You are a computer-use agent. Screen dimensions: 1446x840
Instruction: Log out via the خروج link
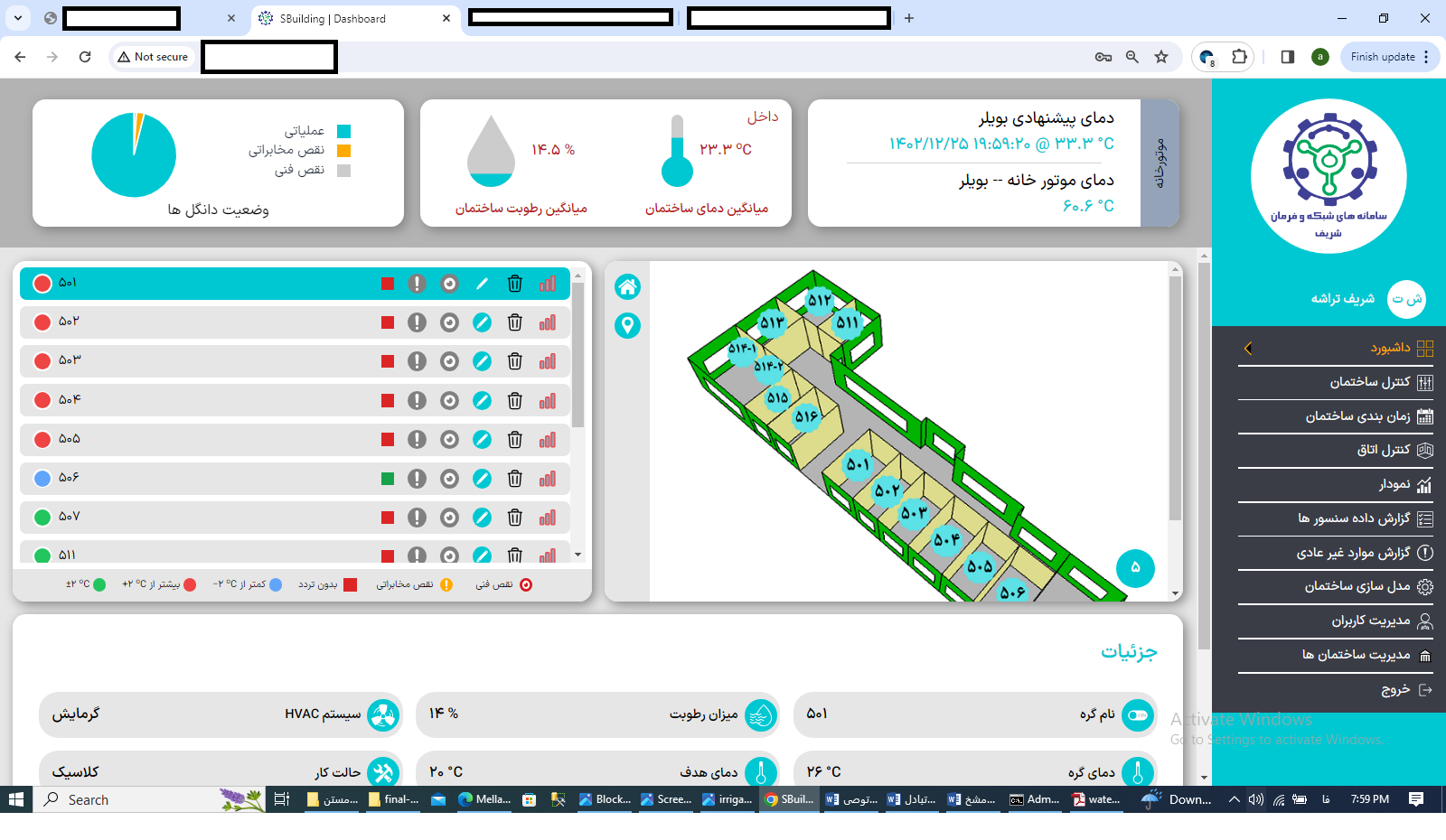[1395, 689]
